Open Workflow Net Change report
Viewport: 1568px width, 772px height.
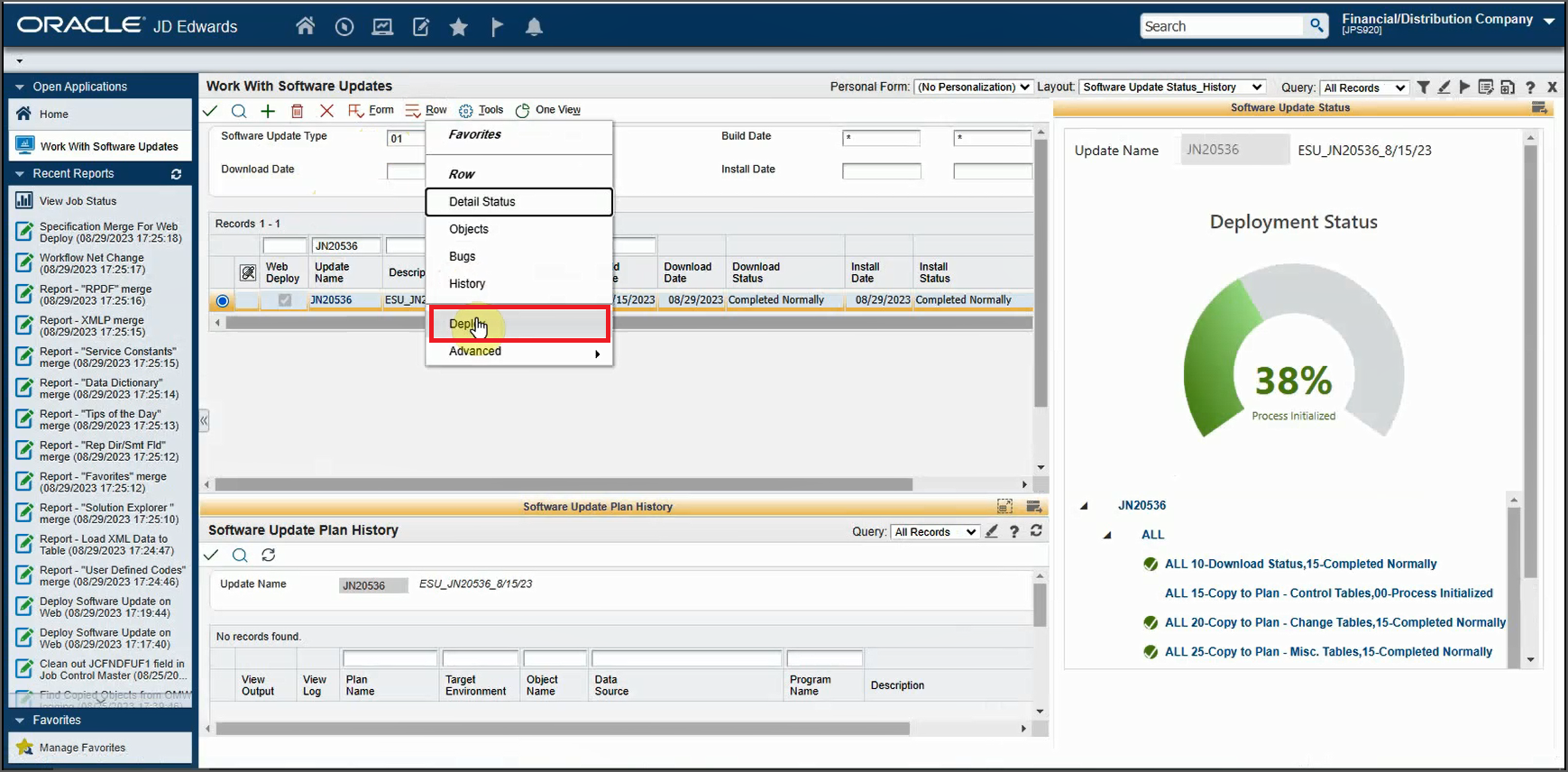[x=92, y=263]
